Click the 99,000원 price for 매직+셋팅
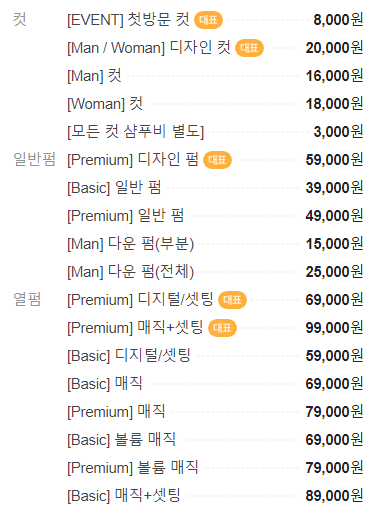369x510 pixels. point(334,328)
